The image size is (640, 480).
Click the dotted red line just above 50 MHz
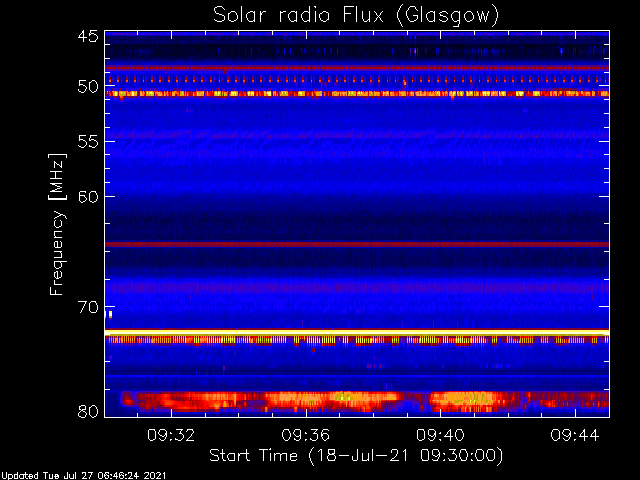point(357,80)
